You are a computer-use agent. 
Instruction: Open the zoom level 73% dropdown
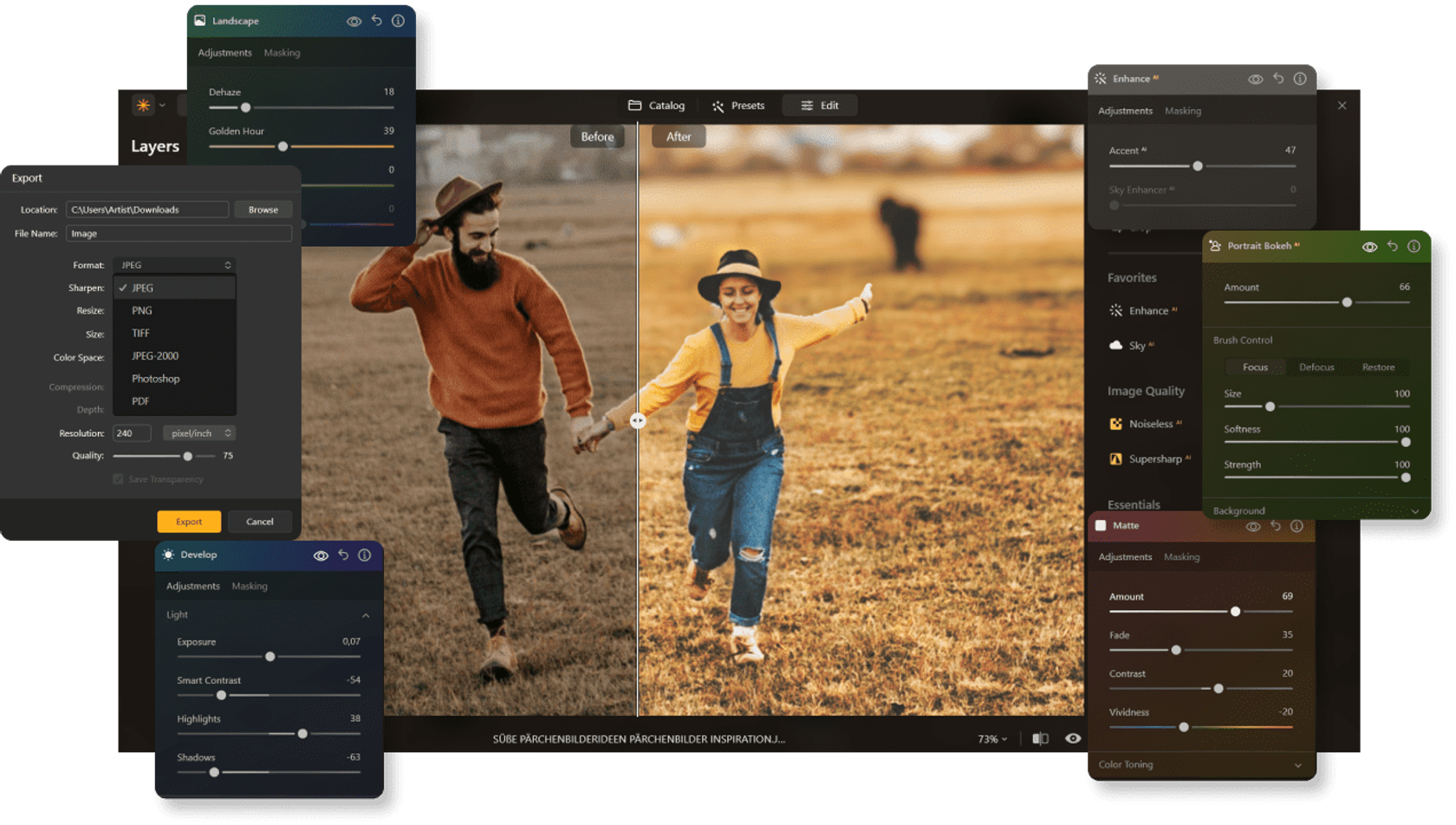(x=992, y=739)
